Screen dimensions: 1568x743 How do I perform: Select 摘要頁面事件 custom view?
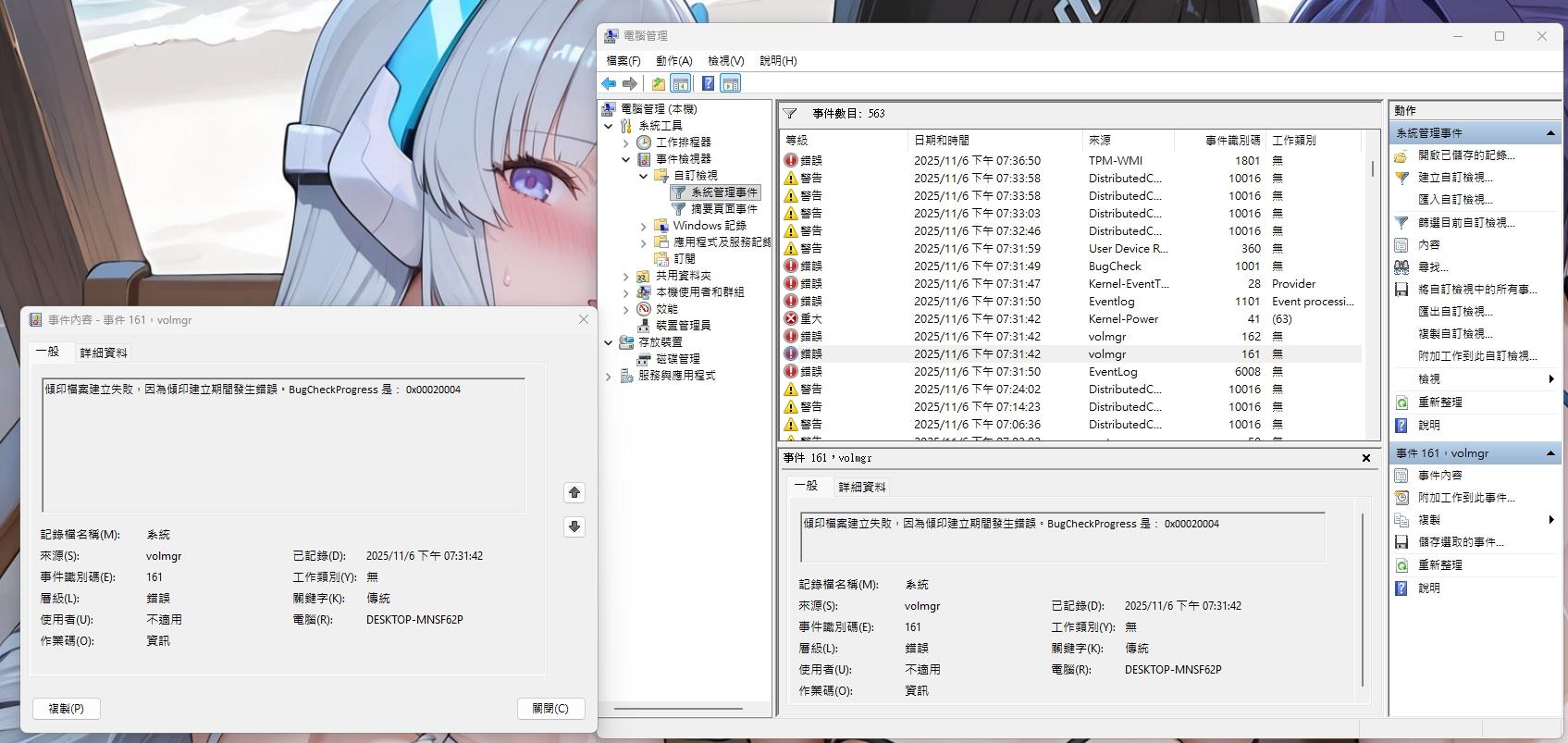coord(723,209)
